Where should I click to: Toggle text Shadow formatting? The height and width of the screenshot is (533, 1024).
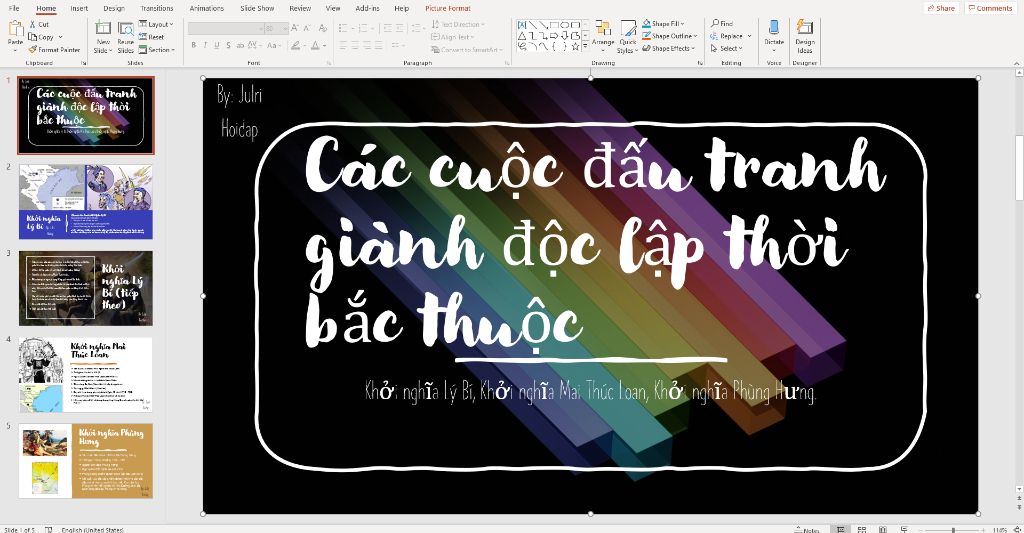[x=228, y=46]
